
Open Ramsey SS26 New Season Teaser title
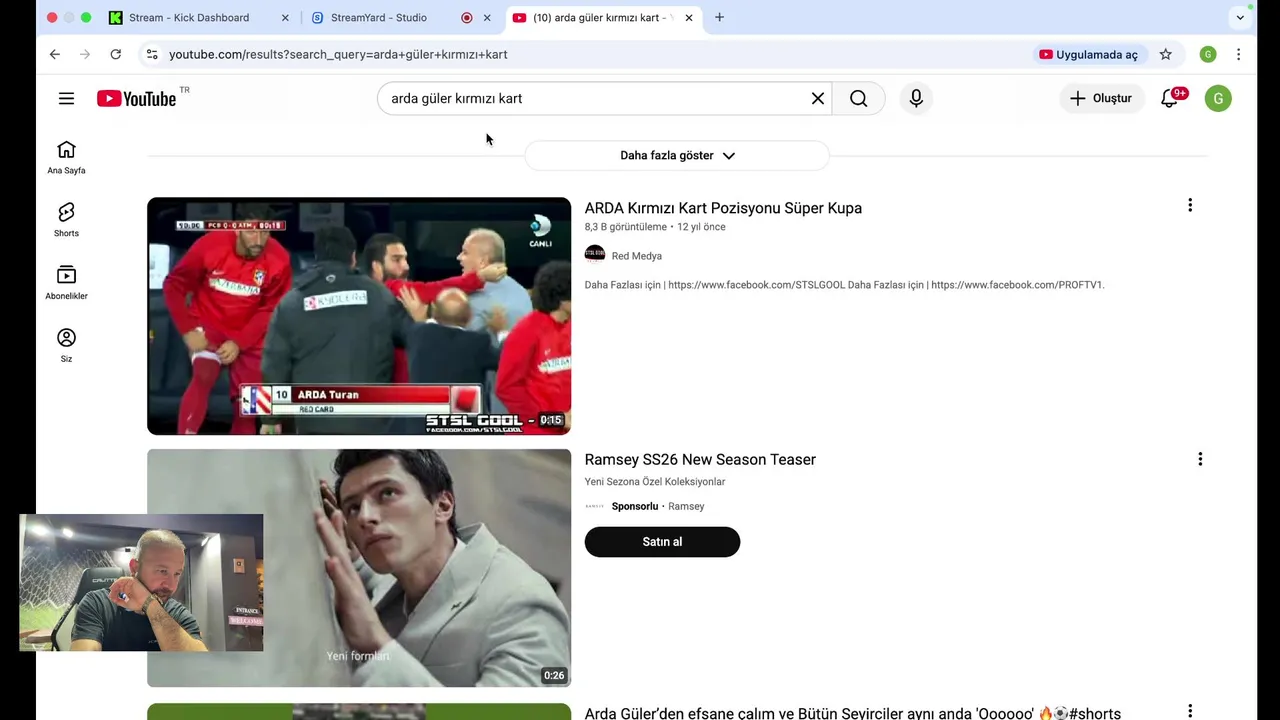pyautogui.click(x=700, y=459)
